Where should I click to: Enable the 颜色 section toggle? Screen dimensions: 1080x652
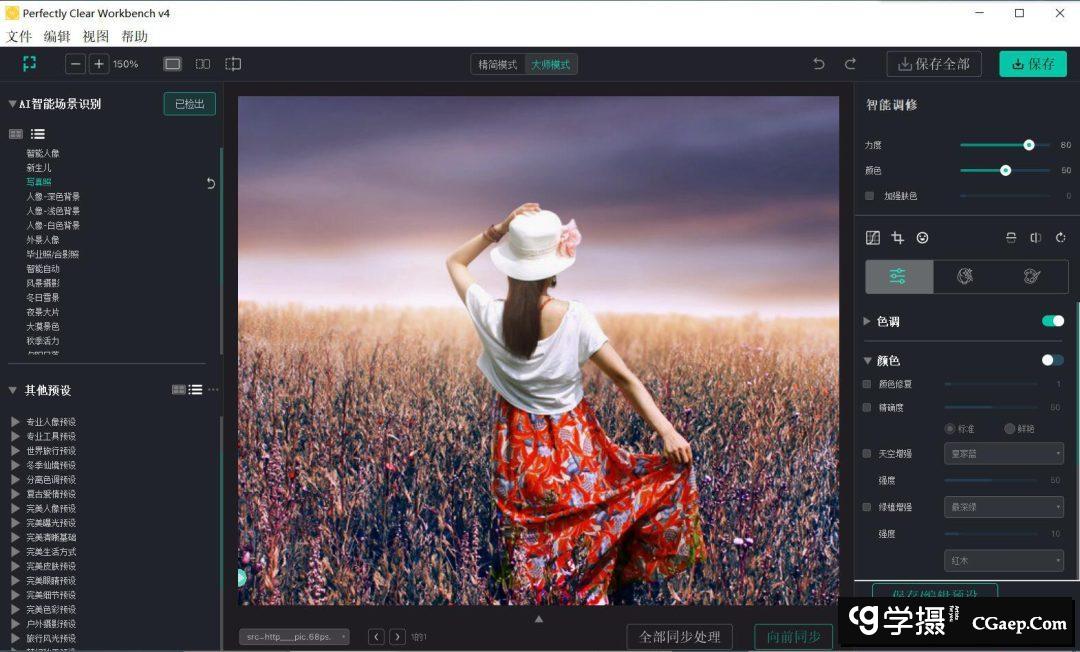pos(1052,360)
